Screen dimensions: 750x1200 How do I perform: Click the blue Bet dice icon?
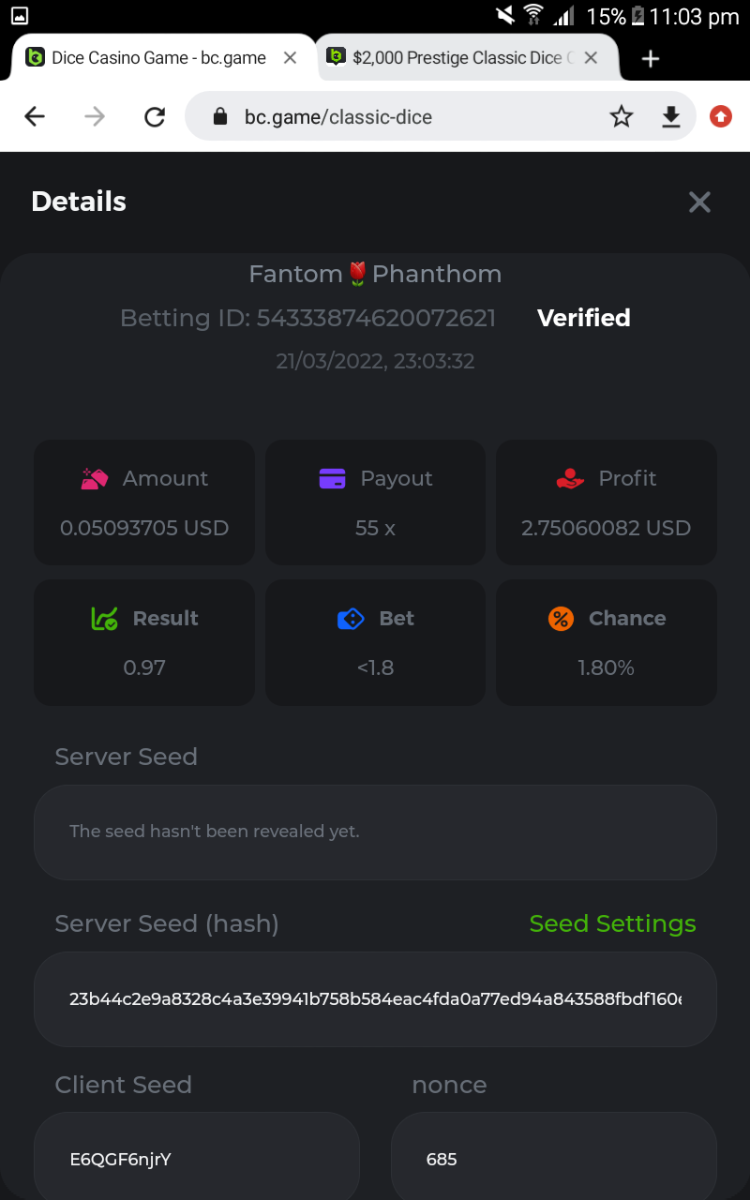pos(351,619)
